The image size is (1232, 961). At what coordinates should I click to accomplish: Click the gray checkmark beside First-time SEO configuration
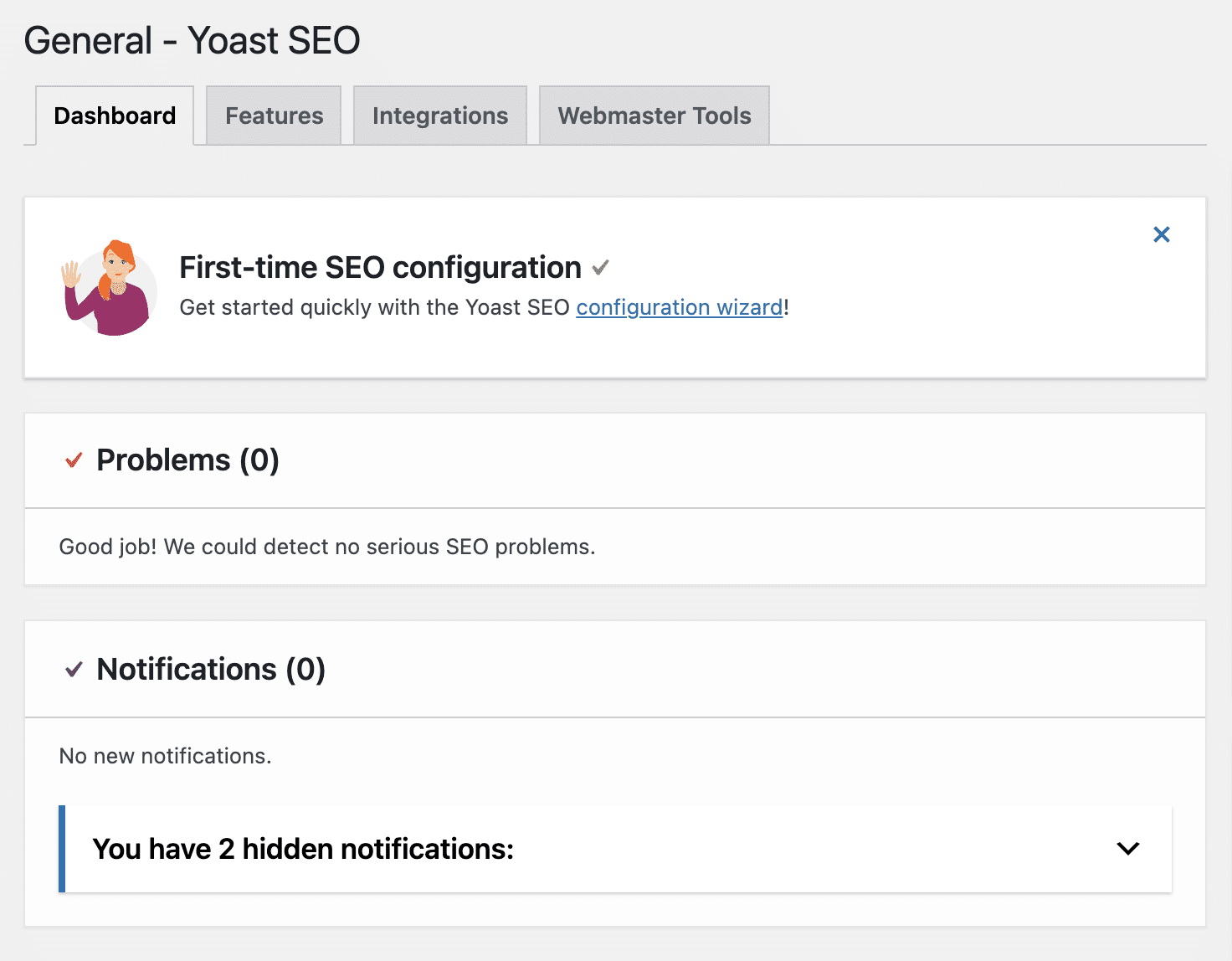click(x=600, y=268)
